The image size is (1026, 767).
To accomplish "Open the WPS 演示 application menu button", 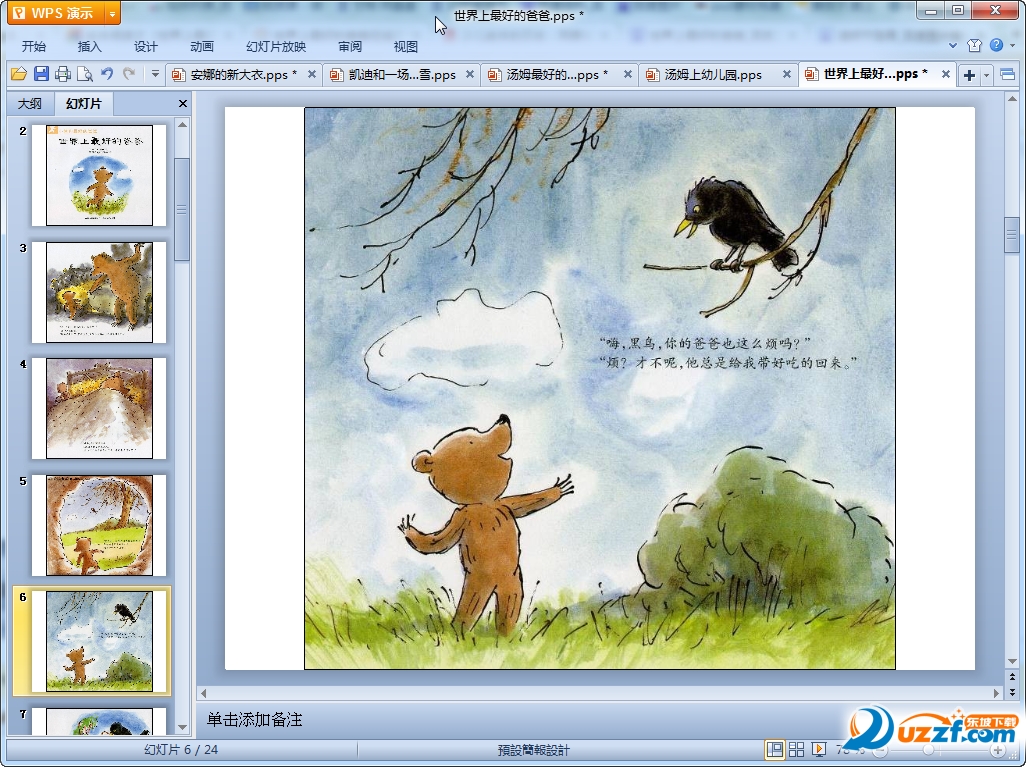I will [56, 13].
